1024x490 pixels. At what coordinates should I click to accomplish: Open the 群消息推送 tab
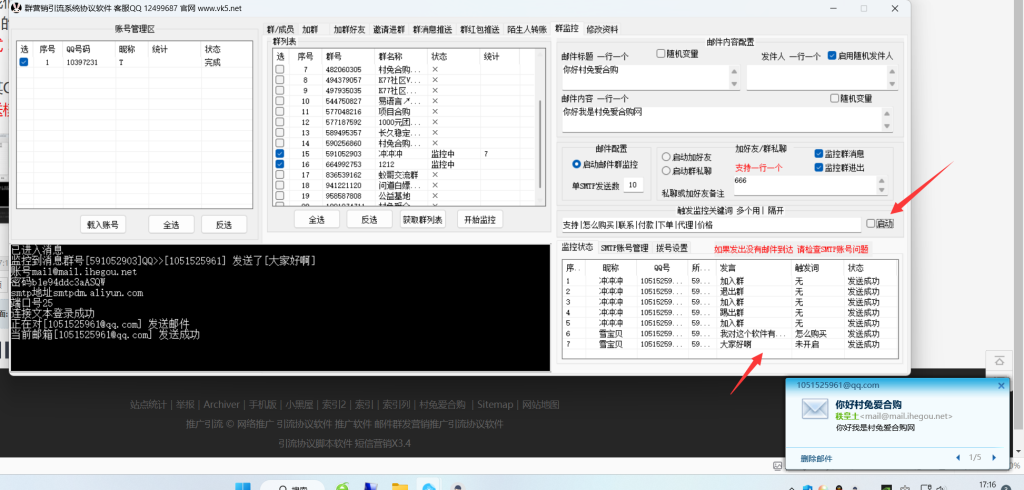(x=432, y=29)
